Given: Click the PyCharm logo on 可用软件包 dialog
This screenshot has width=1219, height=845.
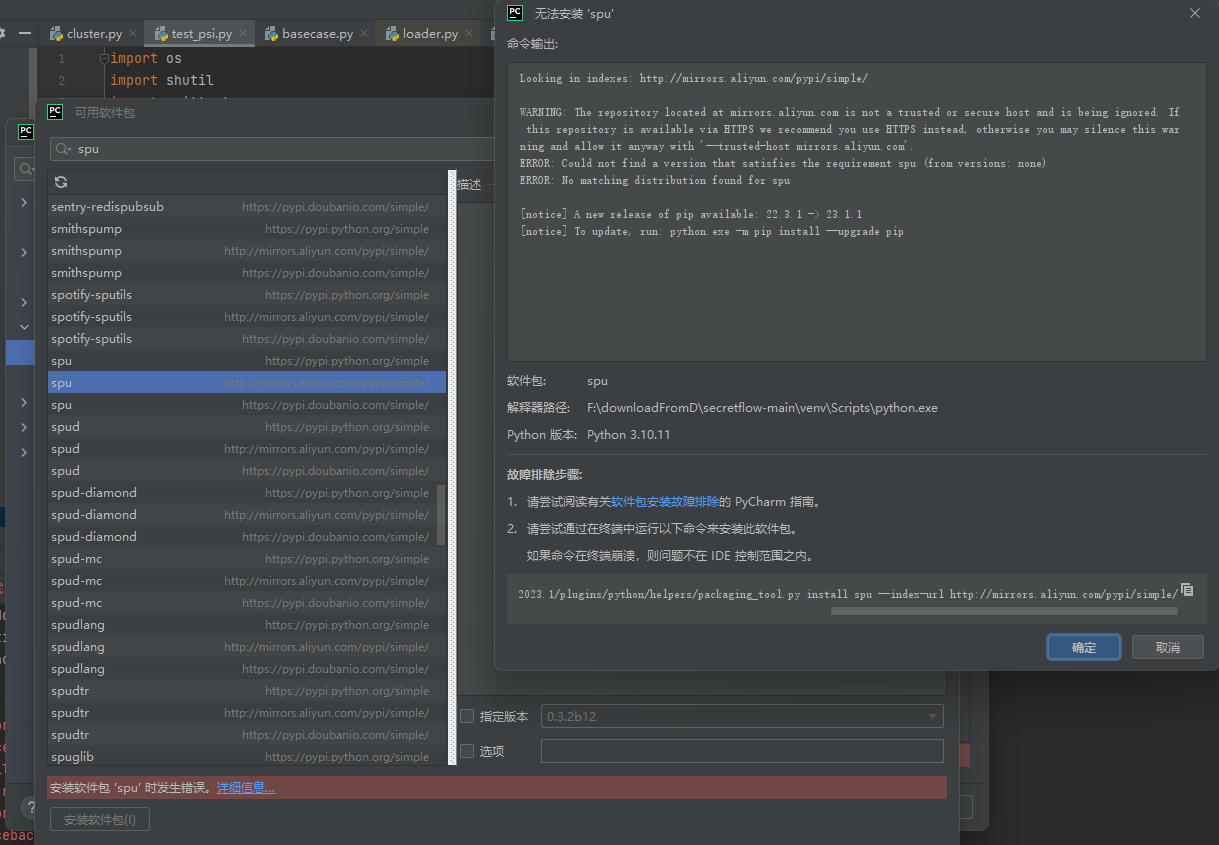Looking at the screenshot, I should (55, 111).
